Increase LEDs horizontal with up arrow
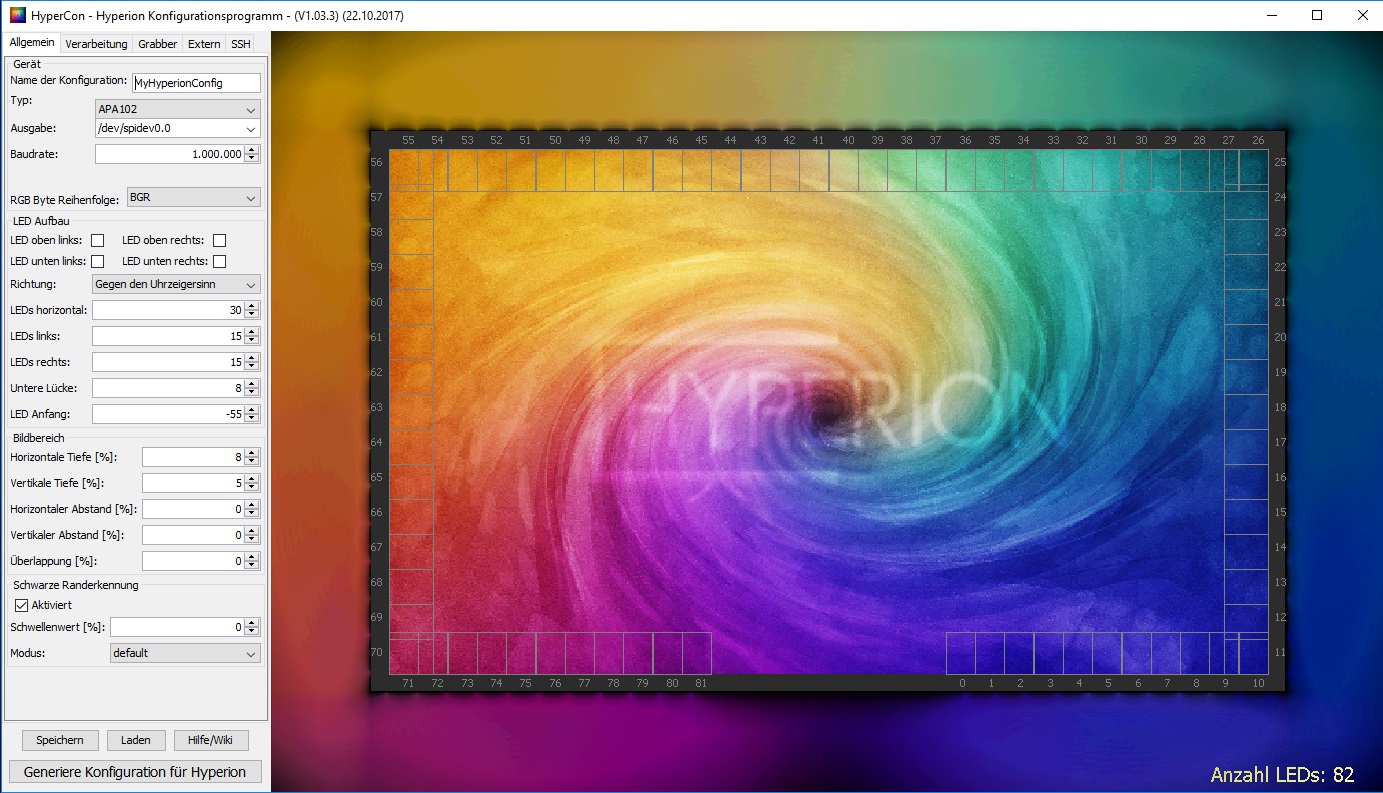1383x793 pixels. 252,305
